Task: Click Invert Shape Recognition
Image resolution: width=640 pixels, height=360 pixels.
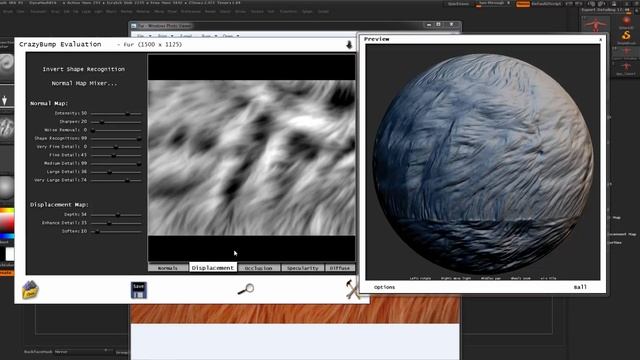Action: pyautogui.click(x=84, y=69)
